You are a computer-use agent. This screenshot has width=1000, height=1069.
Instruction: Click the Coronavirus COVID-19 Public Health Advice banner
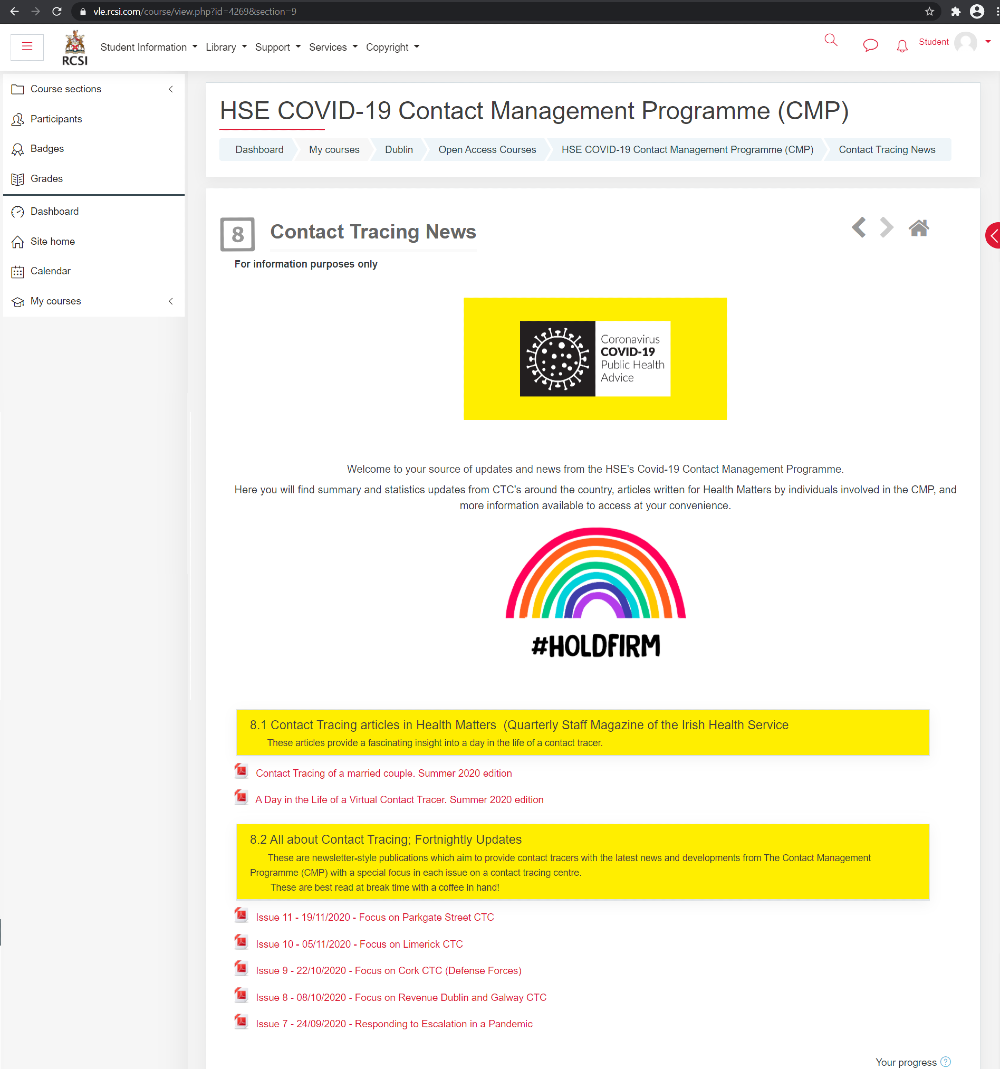(x=595, y=359)
